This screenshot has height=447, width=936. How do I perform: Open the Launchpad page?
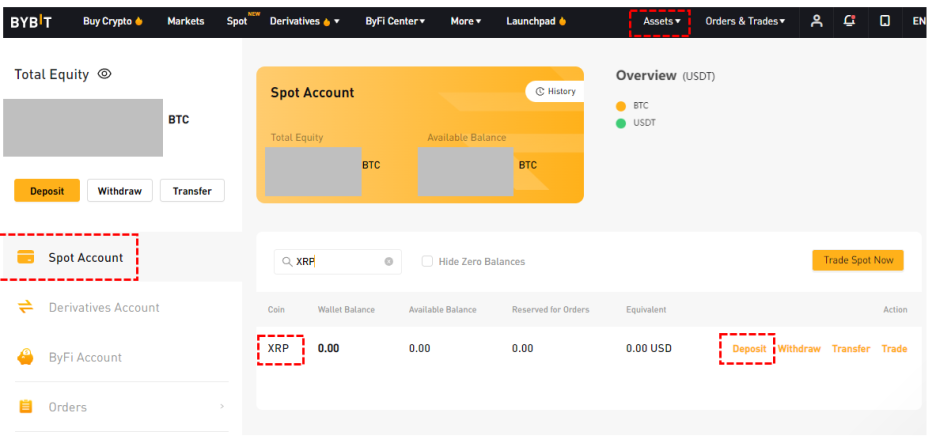pyautogui.click(x=531, y=21)
